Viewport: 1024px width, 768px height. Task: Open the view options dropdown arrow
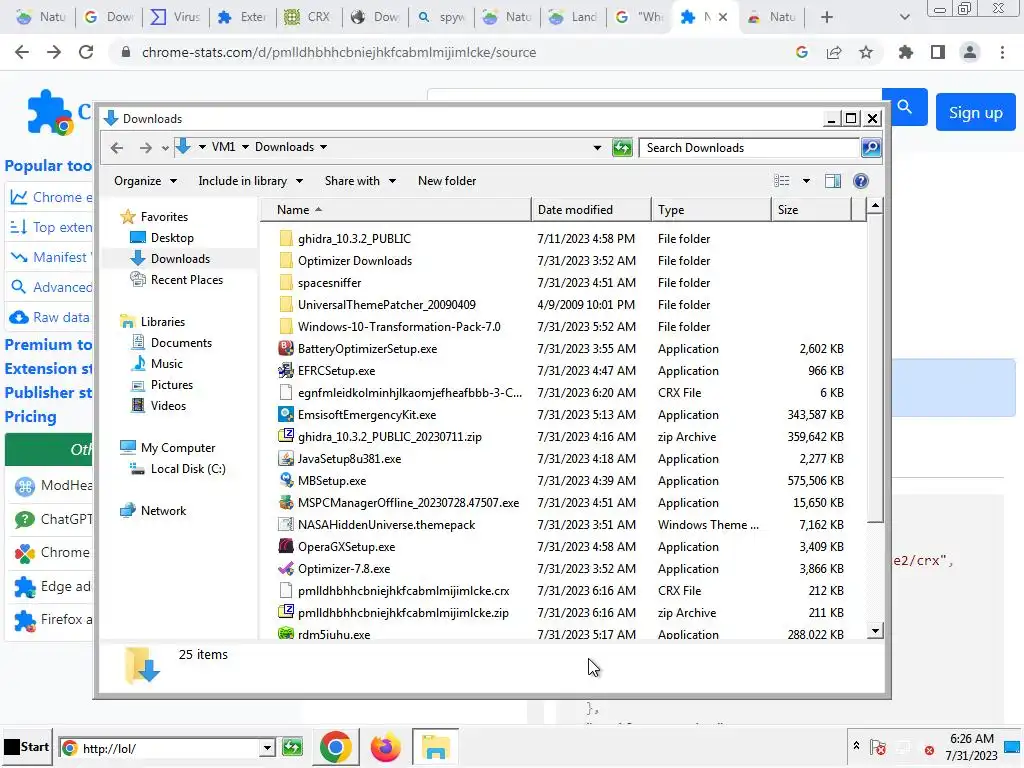click(x=807, y=181)
